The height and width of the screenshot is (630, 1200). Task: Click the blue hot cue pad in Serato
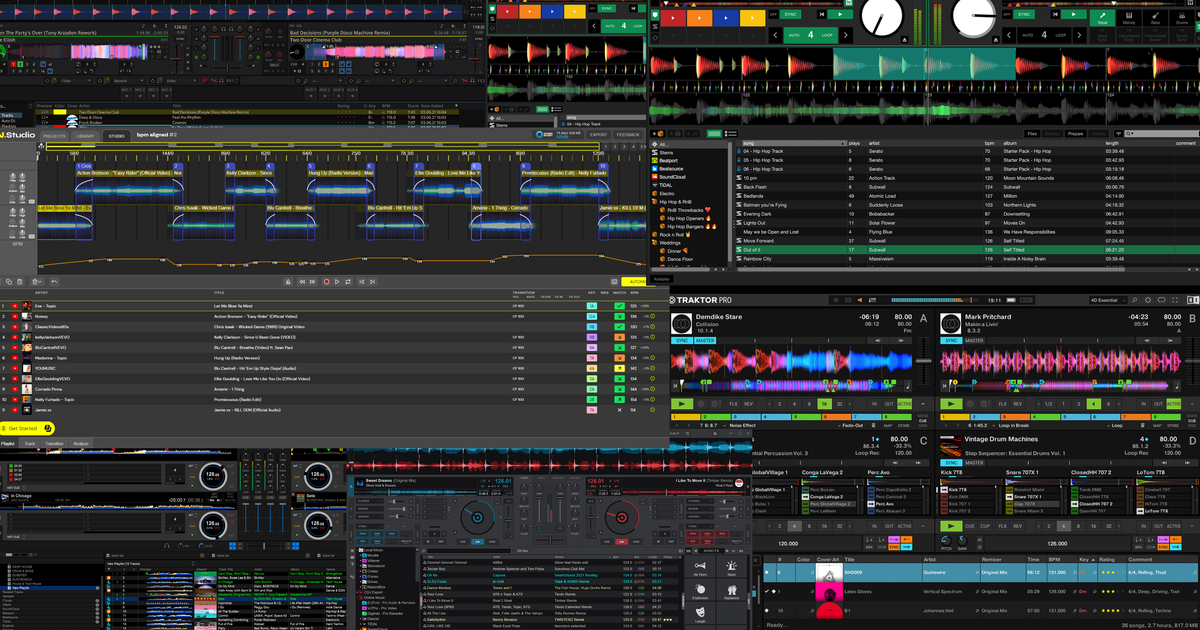pyautogui.click(x=726, y=17)
